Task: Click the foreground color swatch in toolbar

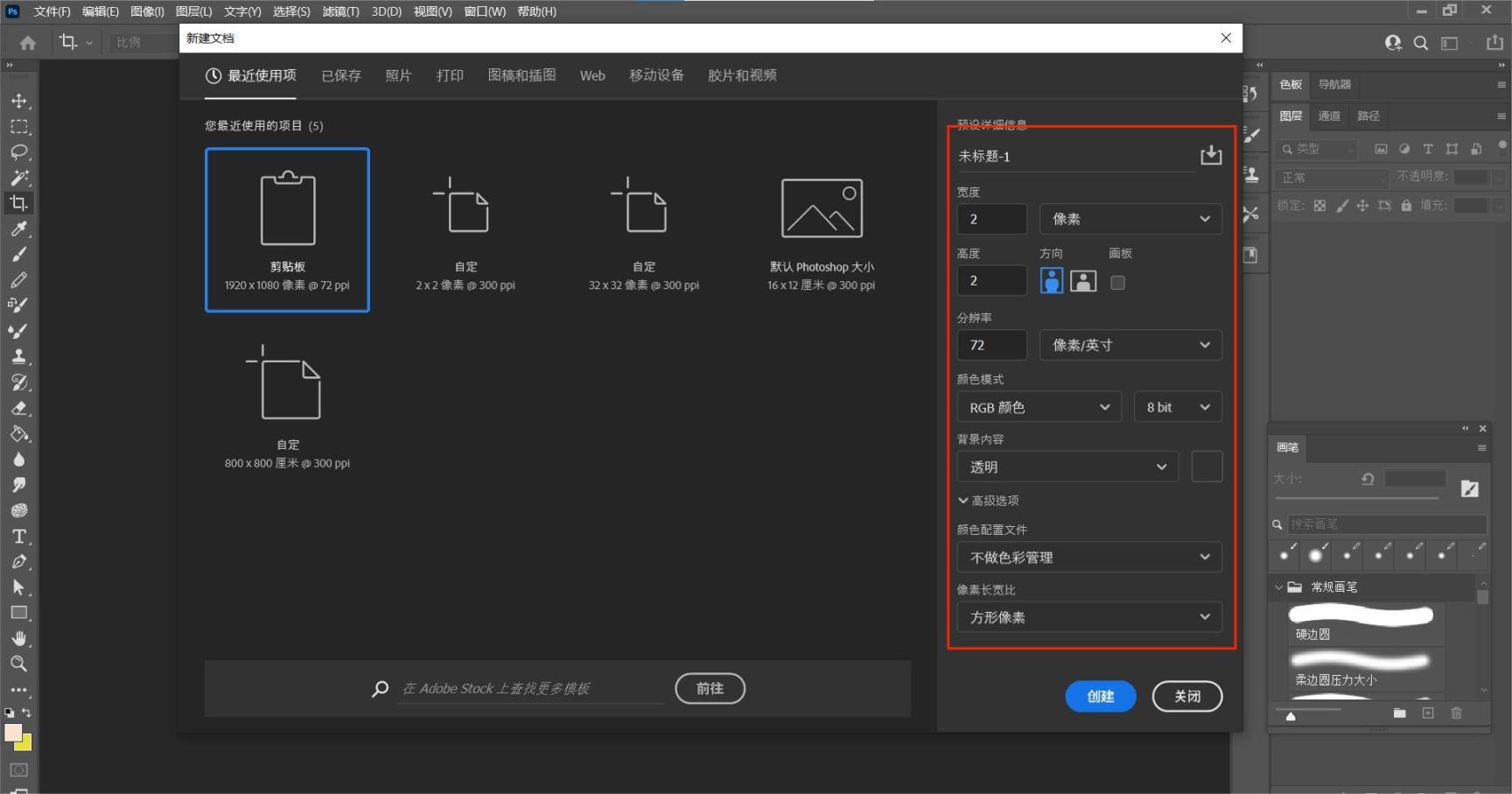Action: (x=12, y=732)
